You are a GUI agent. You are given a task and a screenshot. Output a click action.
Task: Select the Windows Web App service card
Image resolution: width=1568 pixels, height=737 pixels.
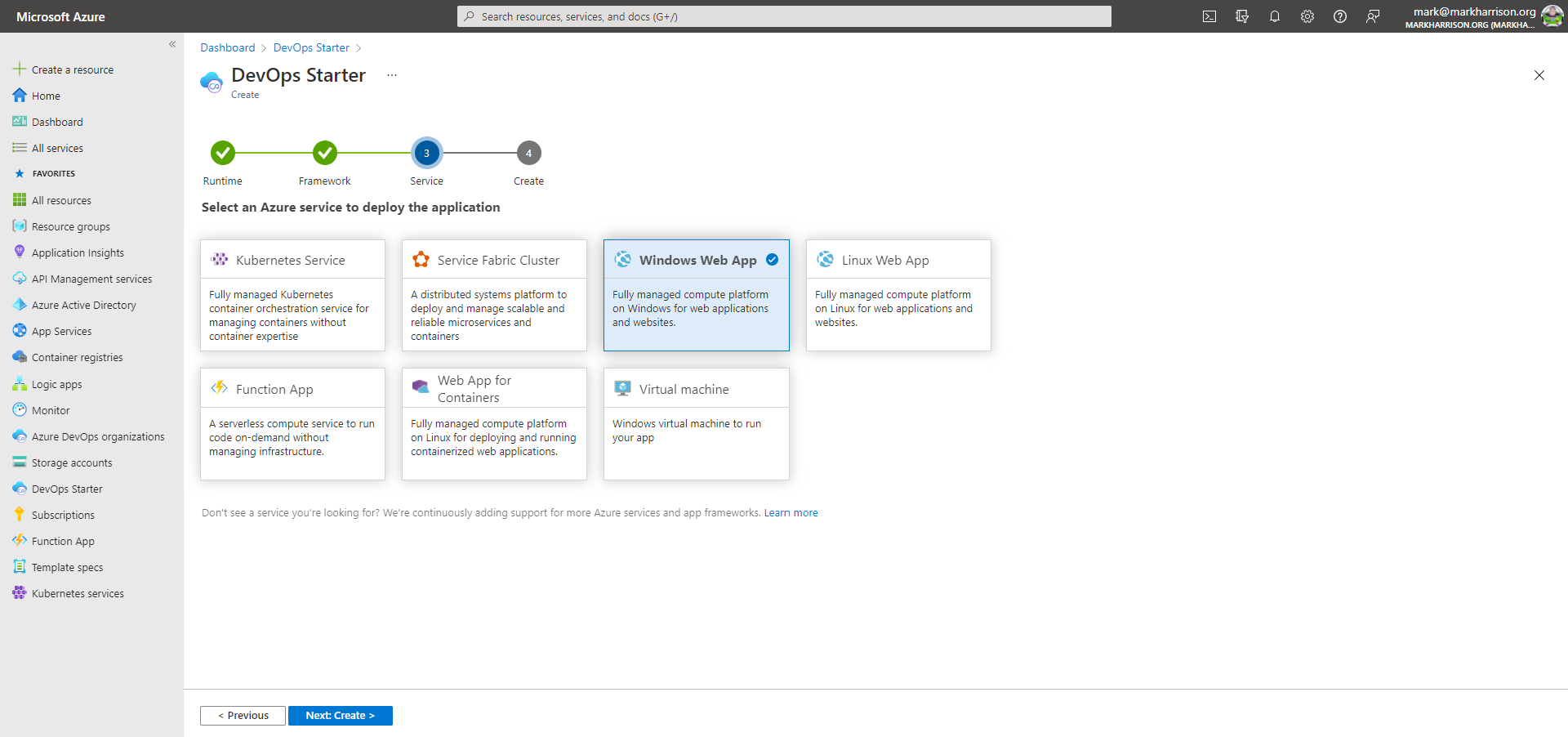point(696,295)
